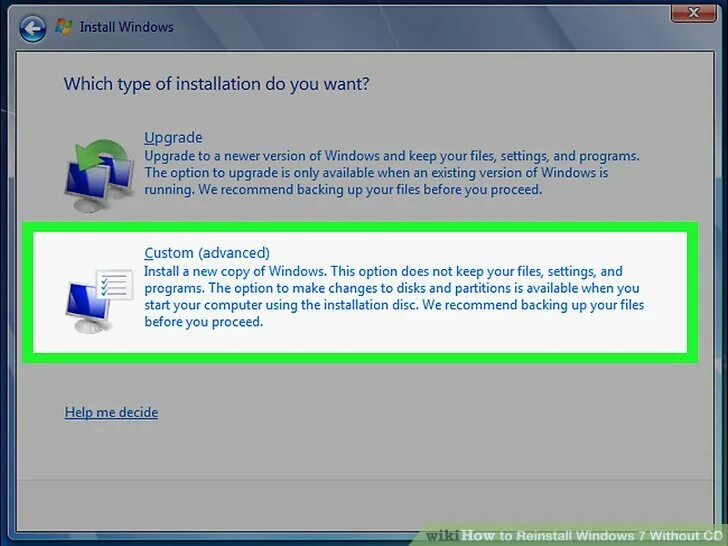Click the 'Which type of installation do you want?' heading
The image size is (728, 546).
(216, 84)
